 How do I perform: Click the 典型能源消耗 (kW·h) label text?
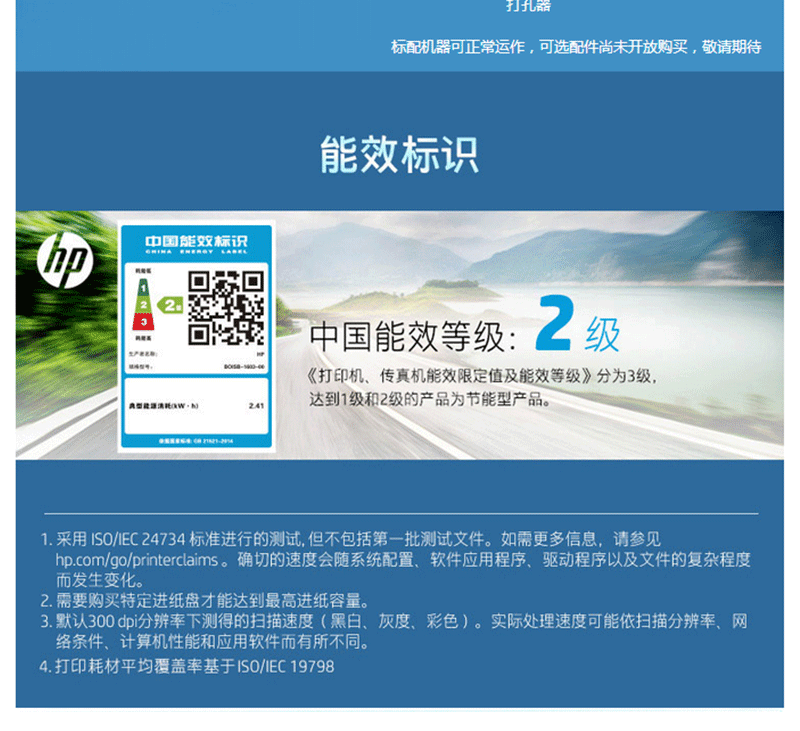(x=165, y=407)
